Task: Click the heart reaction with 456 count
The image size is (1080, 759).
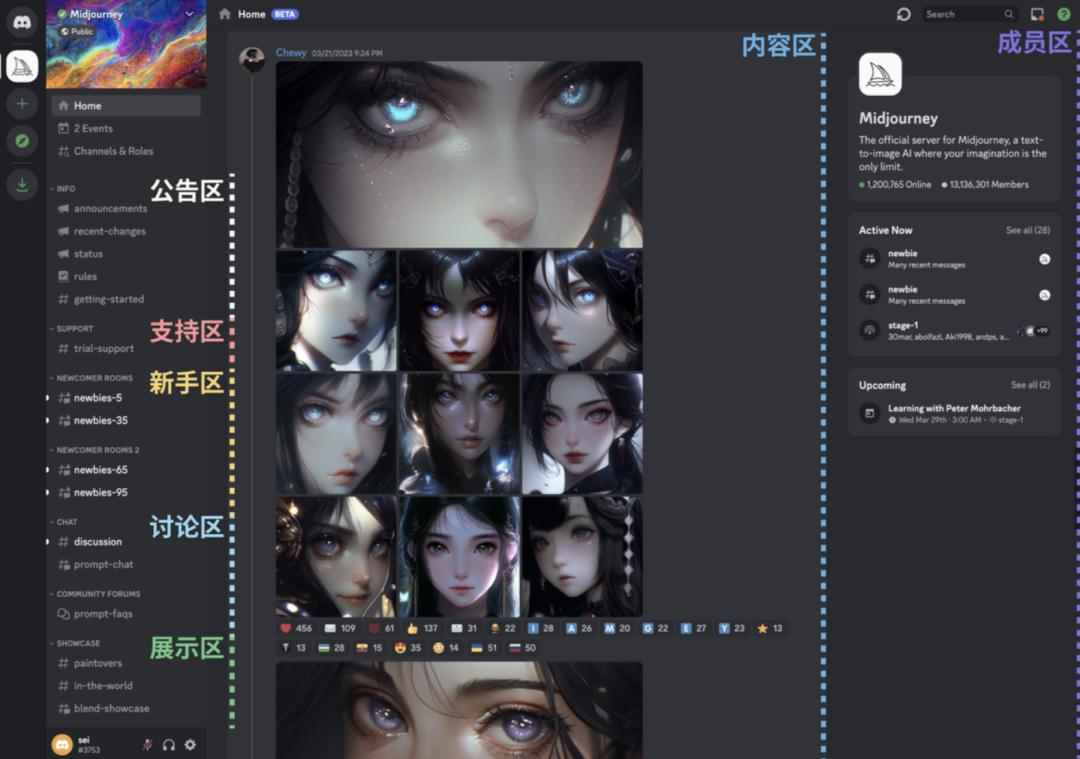Action: coord(295,628)
